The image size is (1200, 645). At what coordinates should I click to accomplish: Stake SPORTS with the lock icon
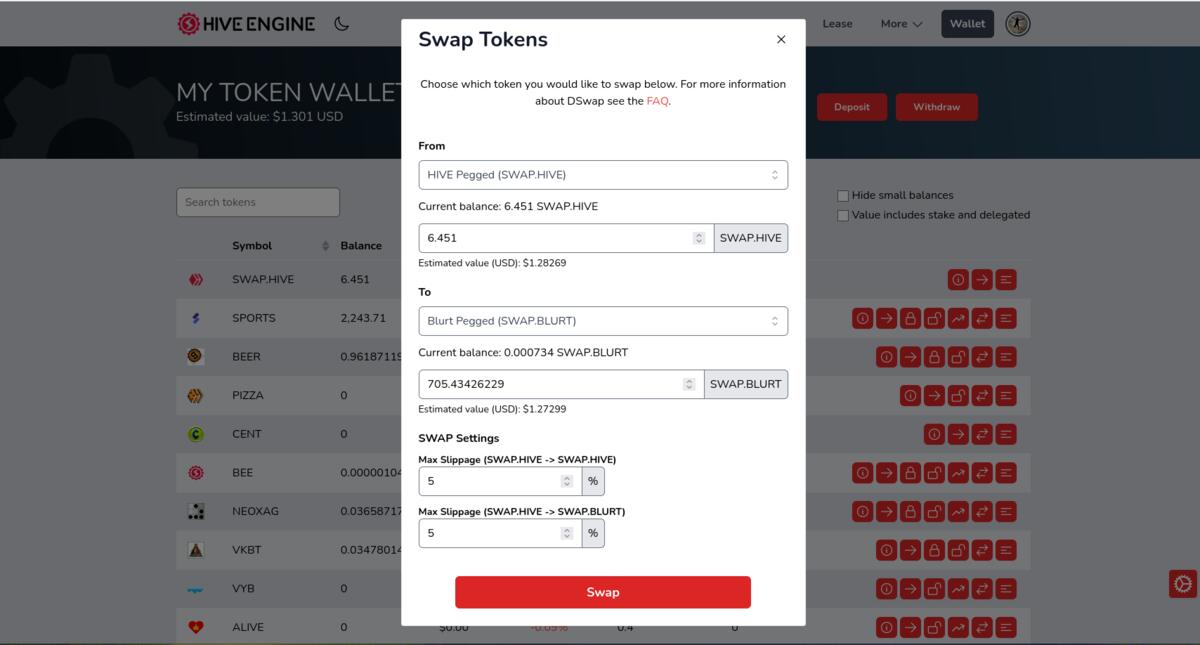[x=910, y=318]
